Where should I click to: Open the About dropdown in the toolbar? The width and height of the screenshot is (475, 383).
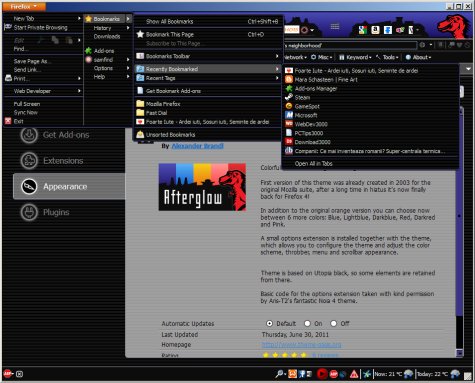coord(418,57)
